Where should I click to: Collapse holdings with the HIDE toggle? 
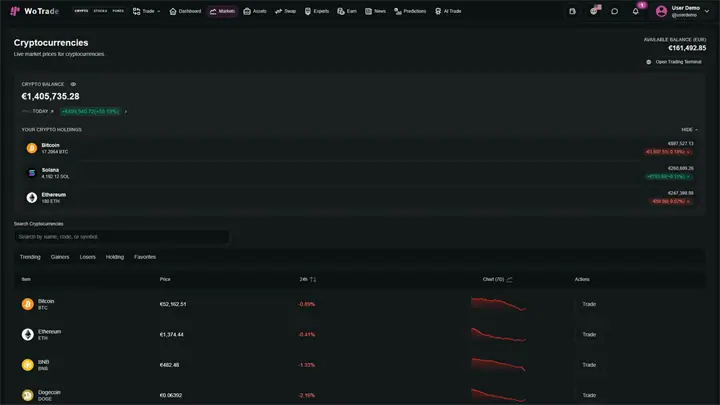click(x=689, y=129)
